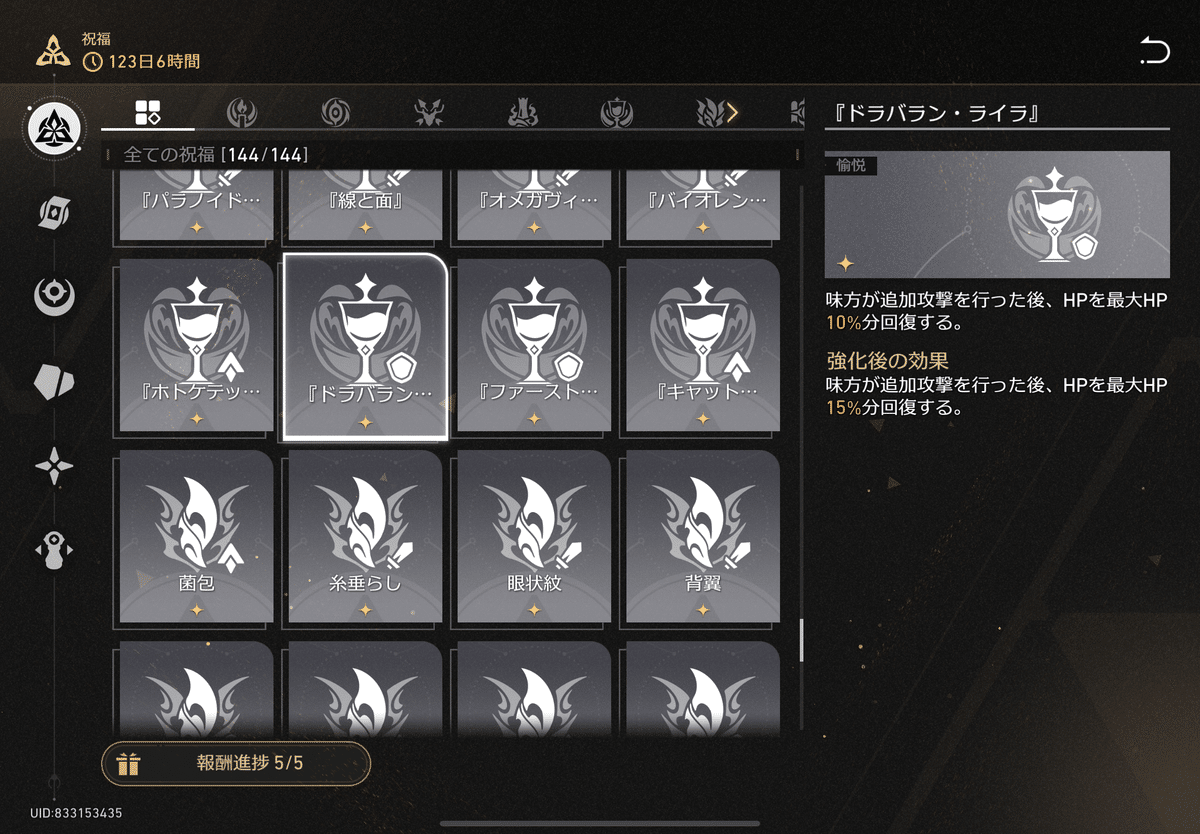Choose the 眼状紋 blessing card
This screenshot has height=834, width=1200.
click(534, 536)
